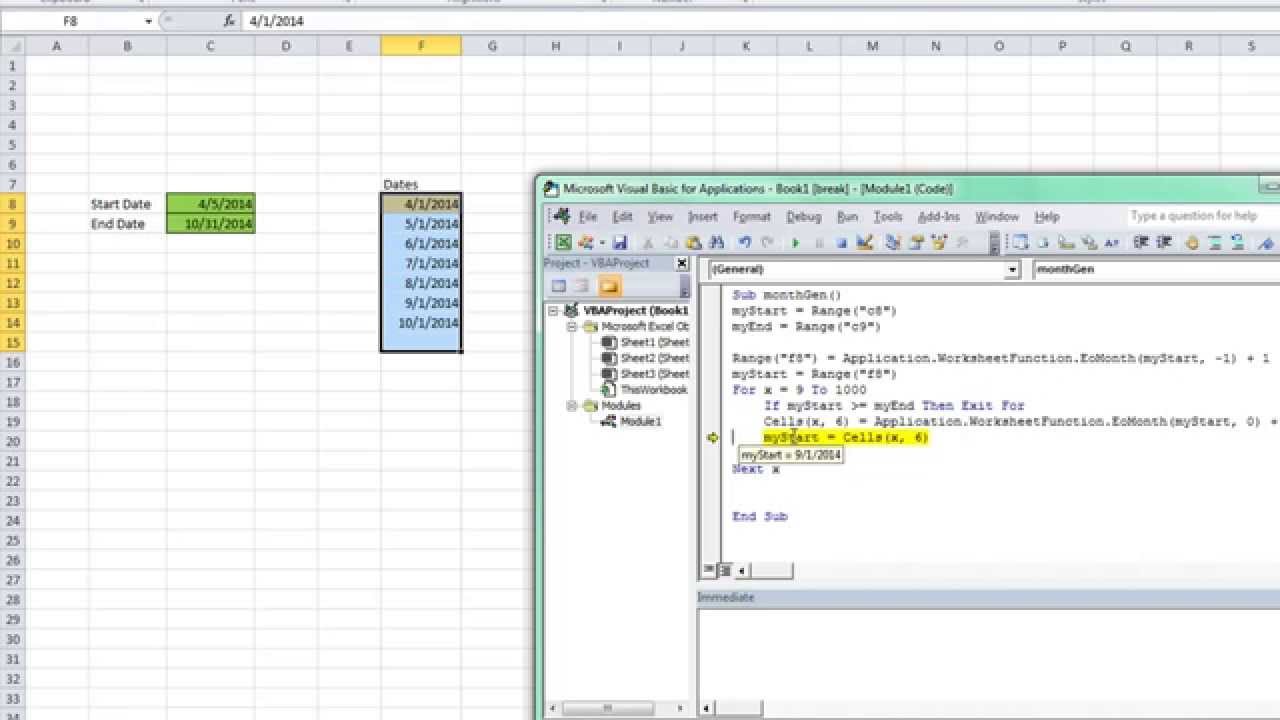
Task: Click the Undo arrow in the VBA toolbar
Action: (744, 242)
